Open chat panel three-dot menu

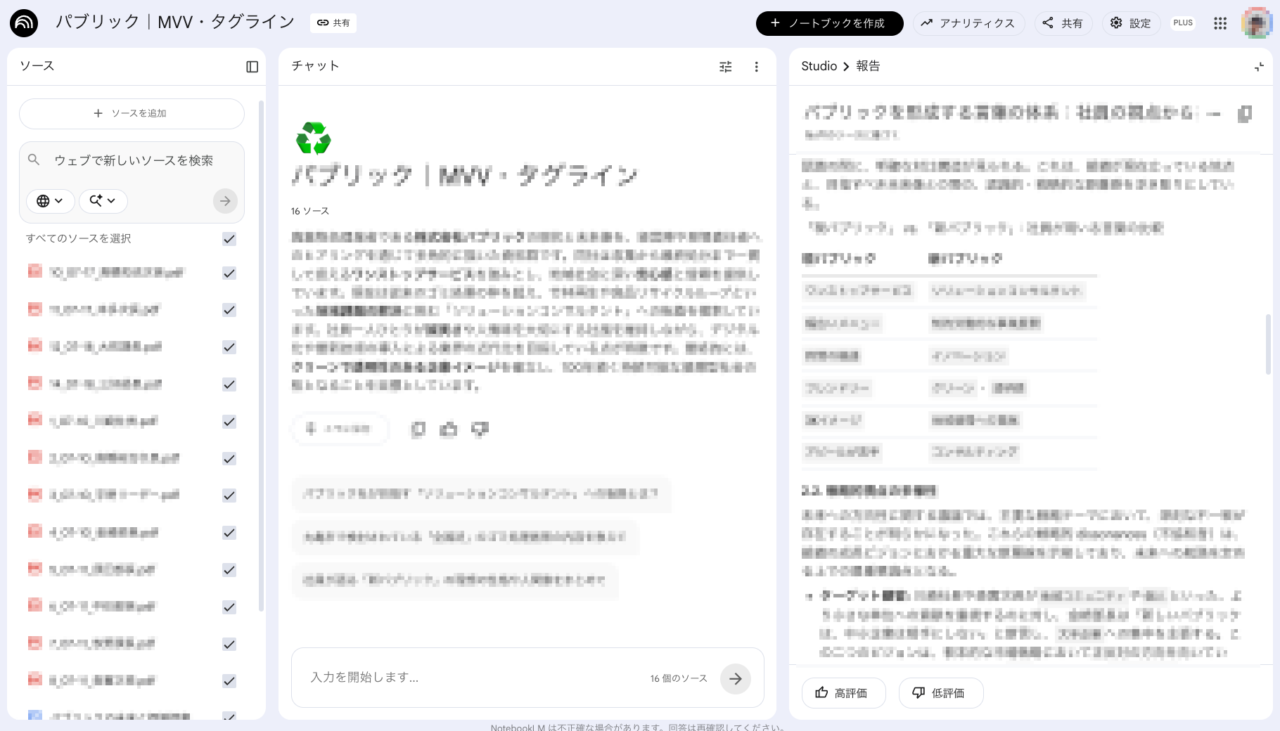756,66
